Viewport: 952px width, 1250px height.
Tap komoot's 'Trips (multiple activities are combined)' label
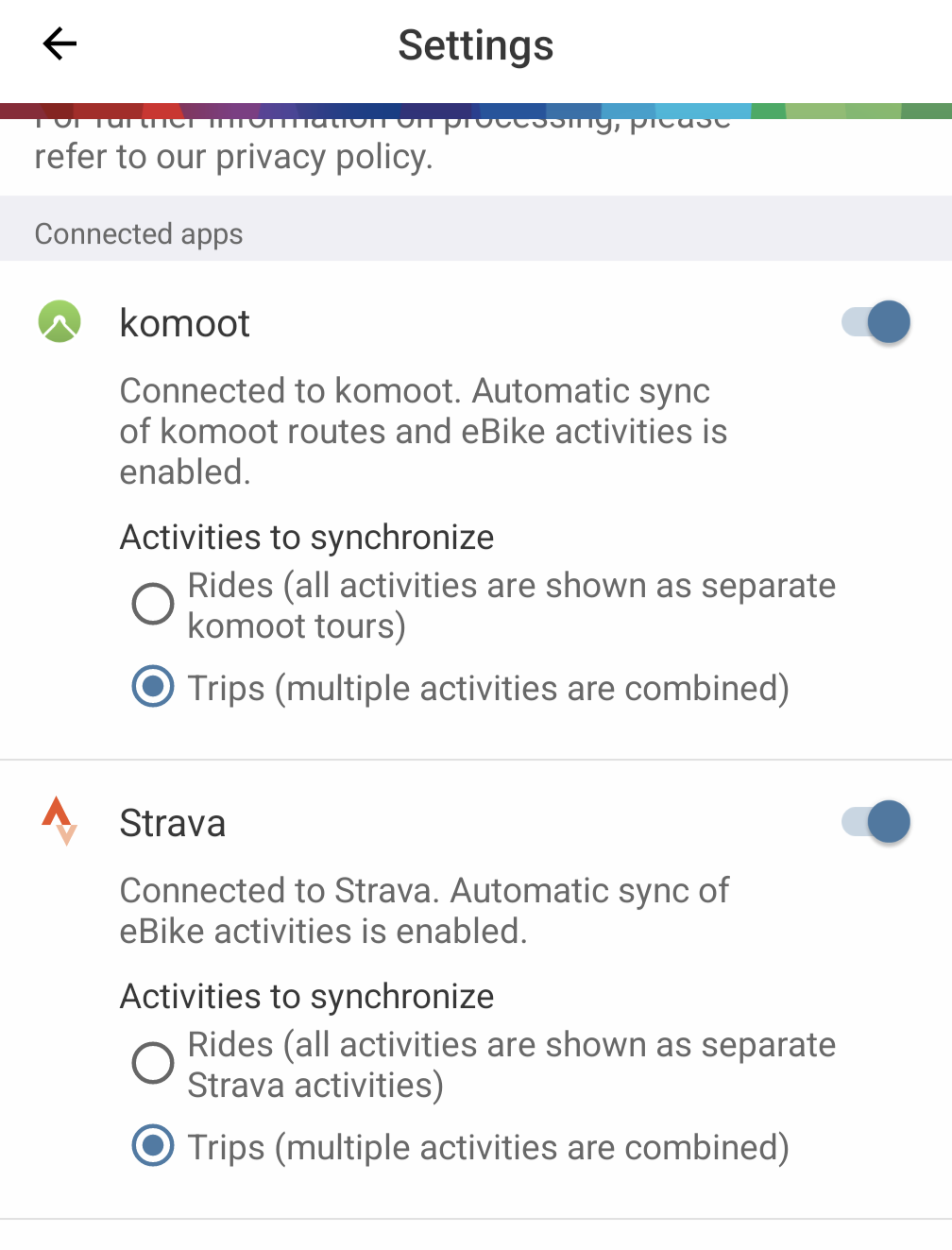coord(487,689)
